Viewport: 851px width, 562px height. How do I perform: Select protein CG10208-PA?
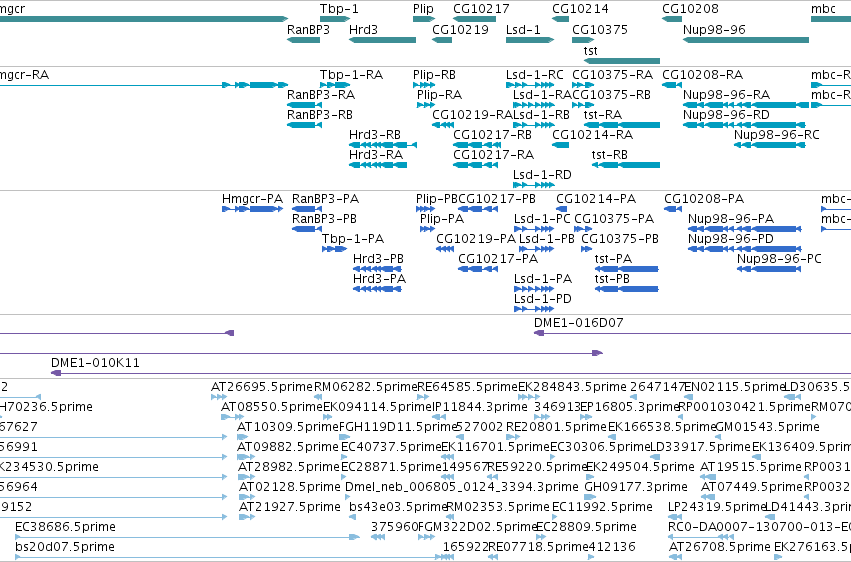pyautogui.click(x=673, y=209)
